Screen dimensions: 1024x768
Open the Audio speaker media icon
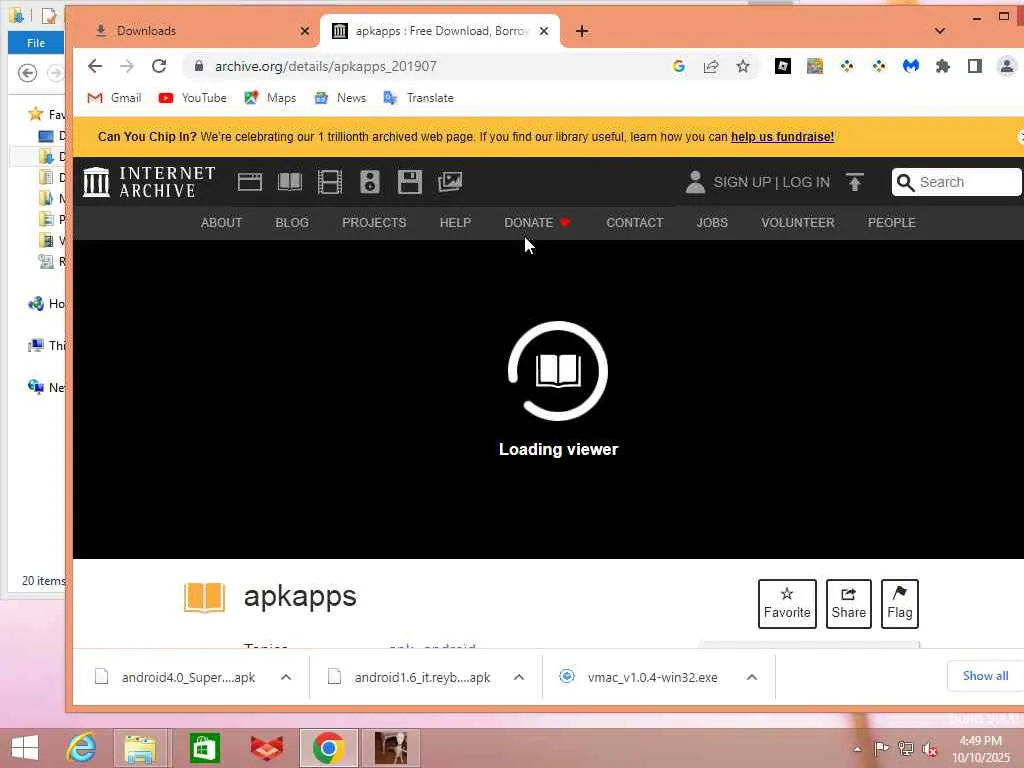(x=370, y=182)
